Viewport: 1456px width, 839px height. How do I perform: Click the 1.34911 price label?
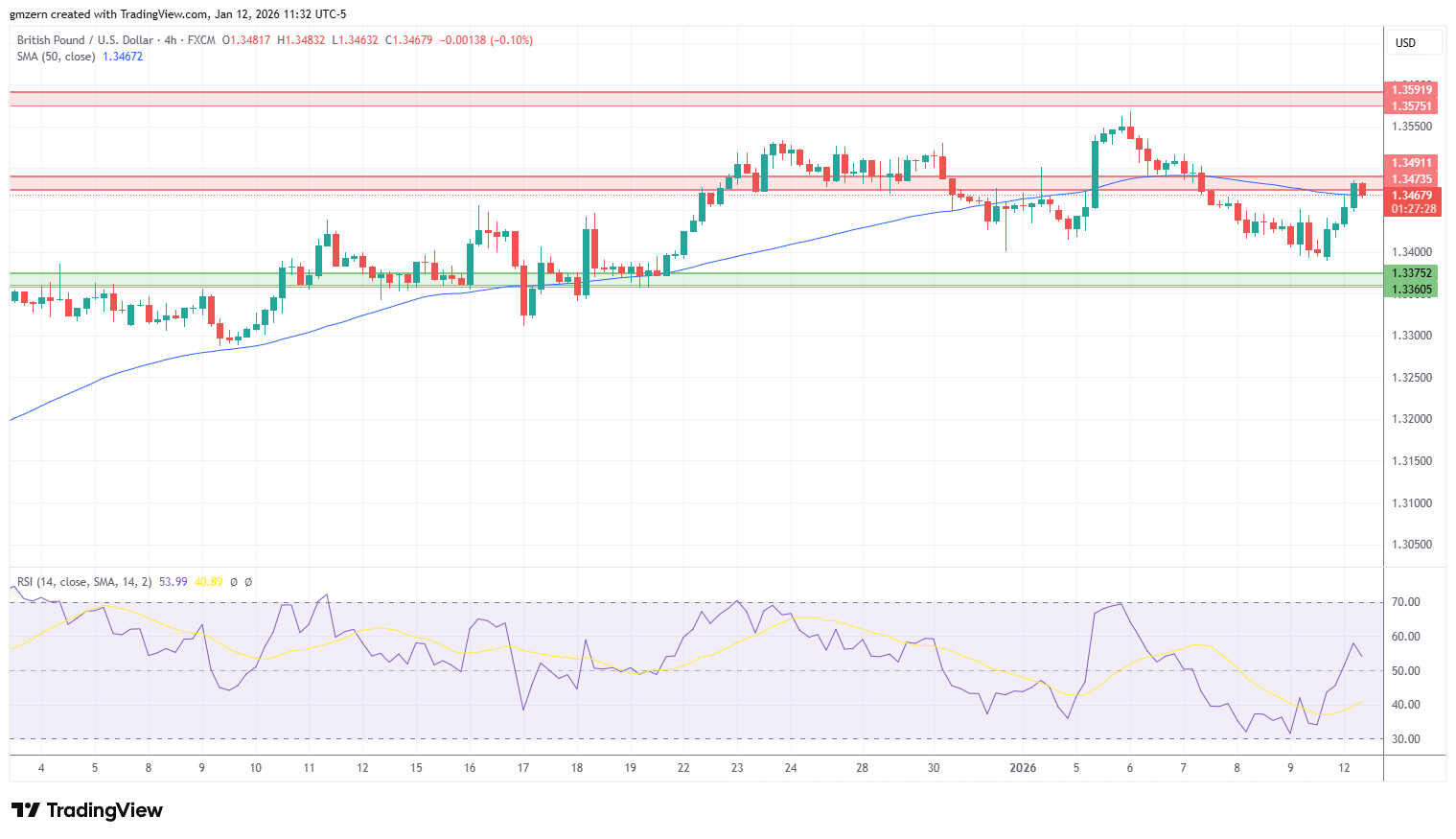coord(1413,163)
